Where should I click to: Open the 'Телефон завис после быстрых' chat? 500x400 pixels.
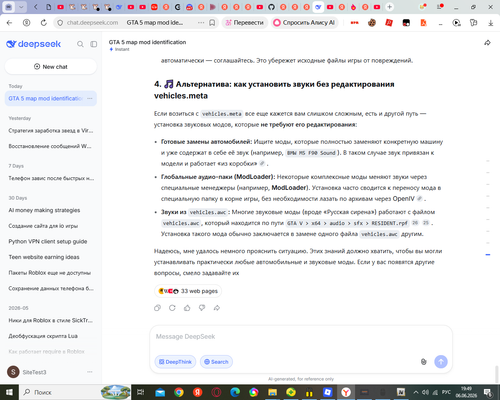pos(51,178)
